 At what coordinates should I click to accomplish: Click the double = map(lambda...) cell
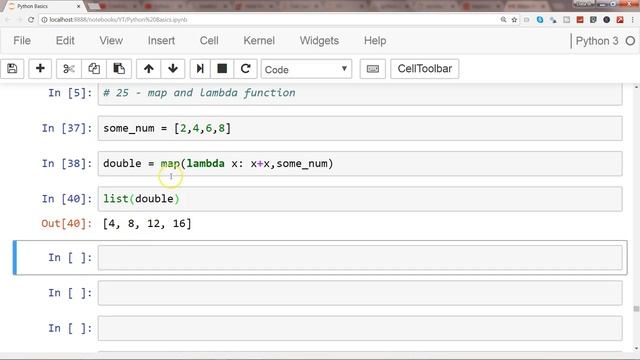click(x=360, y=164)
